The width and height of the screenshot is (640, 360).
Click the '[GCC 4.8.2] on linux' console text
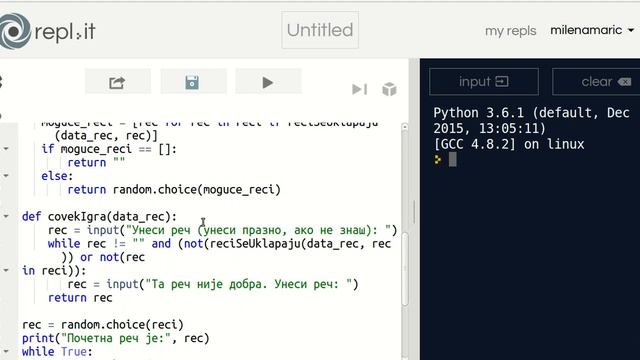(509, 144)
